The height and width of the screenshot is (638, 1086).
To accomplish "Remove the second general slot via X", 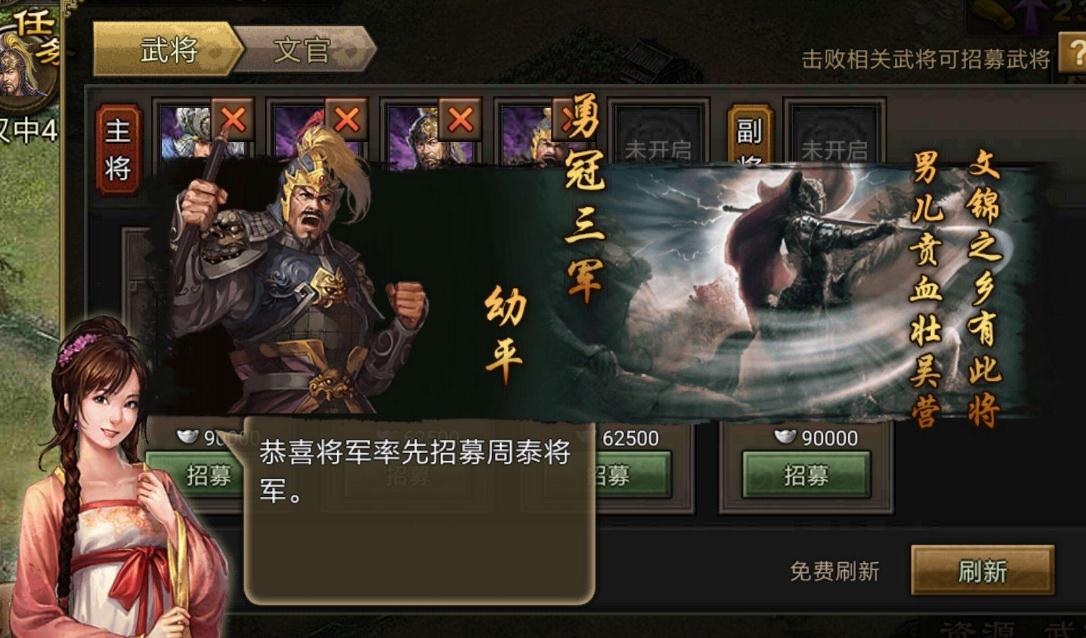I will 346,120.
